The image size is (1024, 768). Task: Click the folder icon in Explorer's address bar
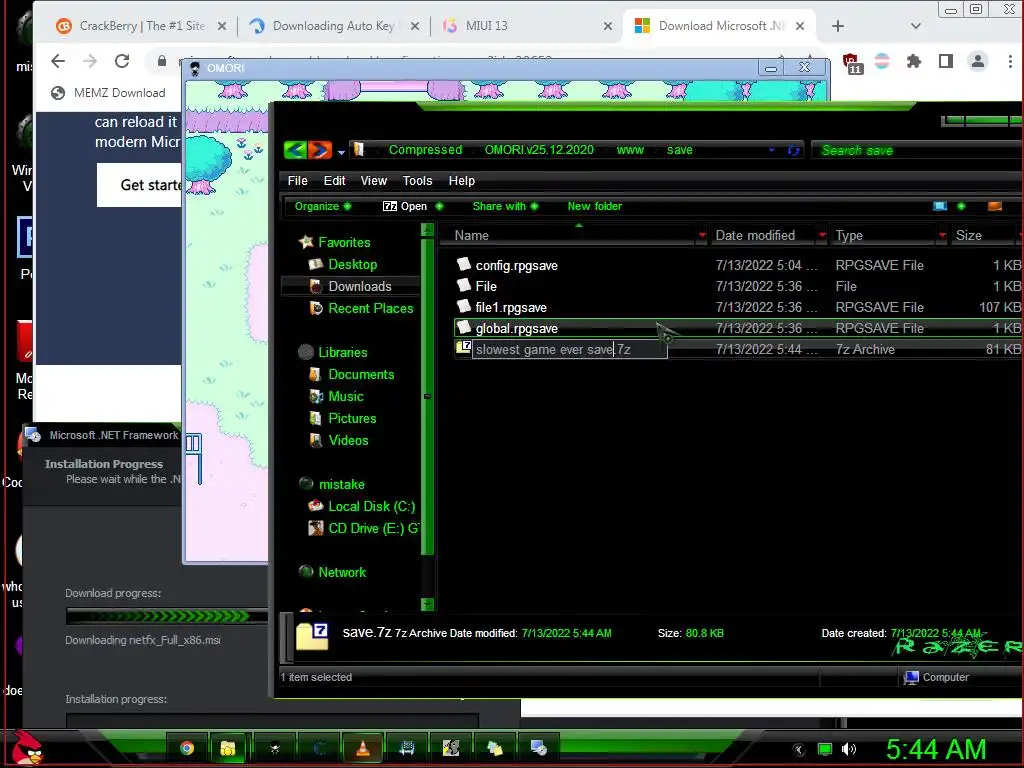(x=359, y=150)
